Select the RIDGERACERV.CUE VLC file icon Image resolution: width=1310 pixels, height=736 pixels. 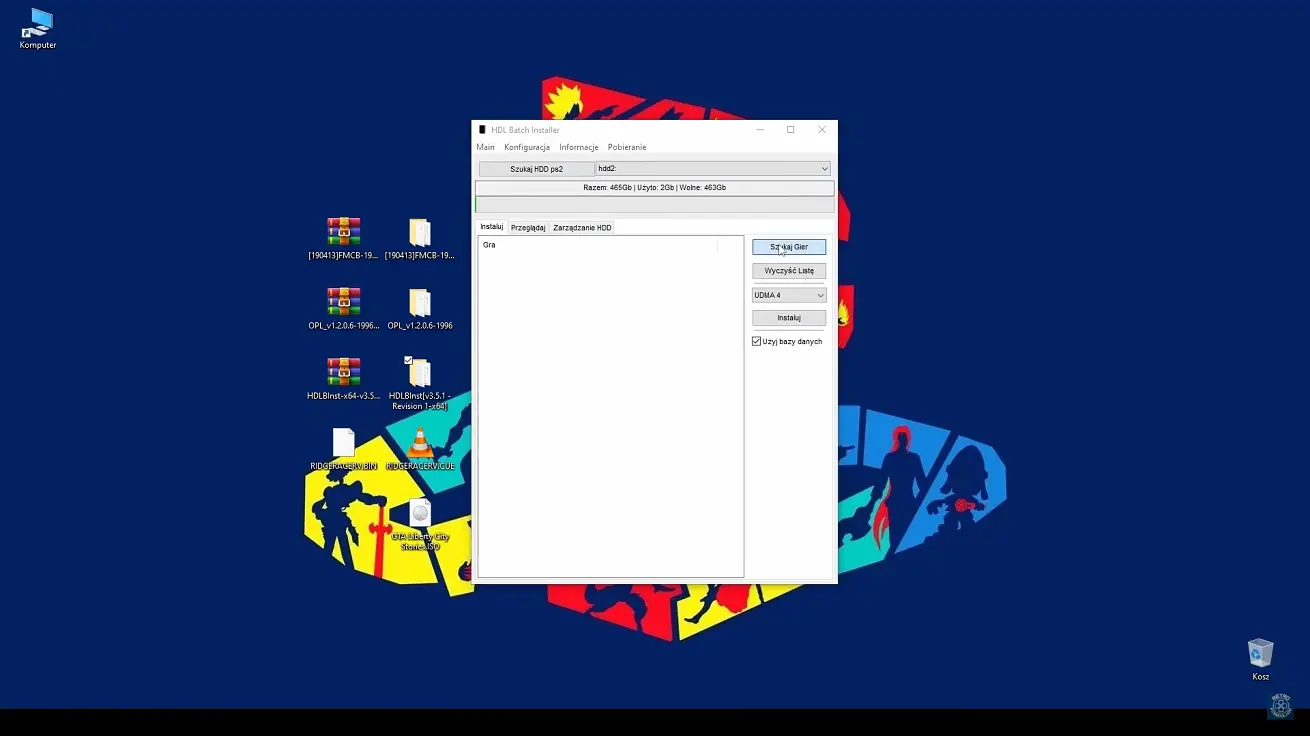(x=420, y=442)
